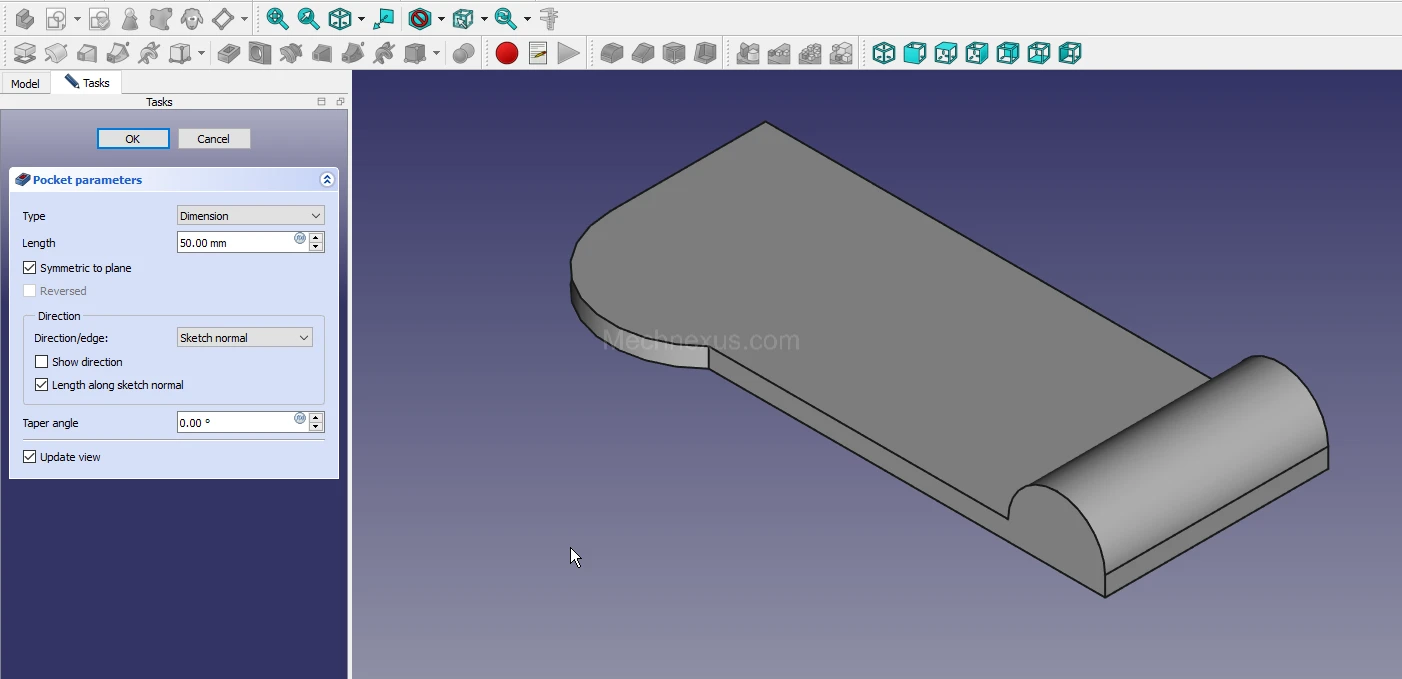1402x679 pixels.
Task: Toggle the Update view checkbox
Action: pos(30,457)
